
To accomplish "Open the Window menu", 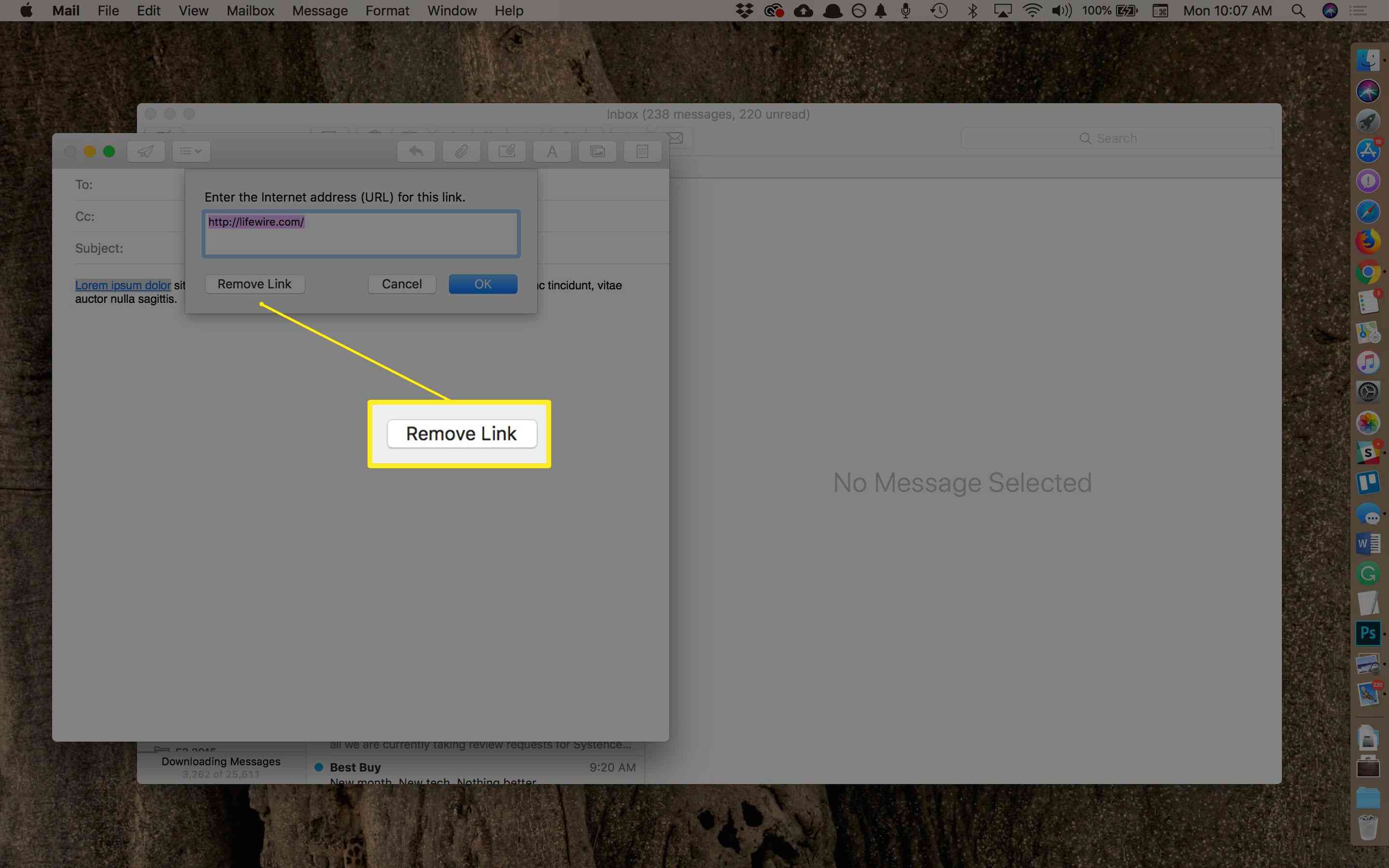I will pos(452,10).
